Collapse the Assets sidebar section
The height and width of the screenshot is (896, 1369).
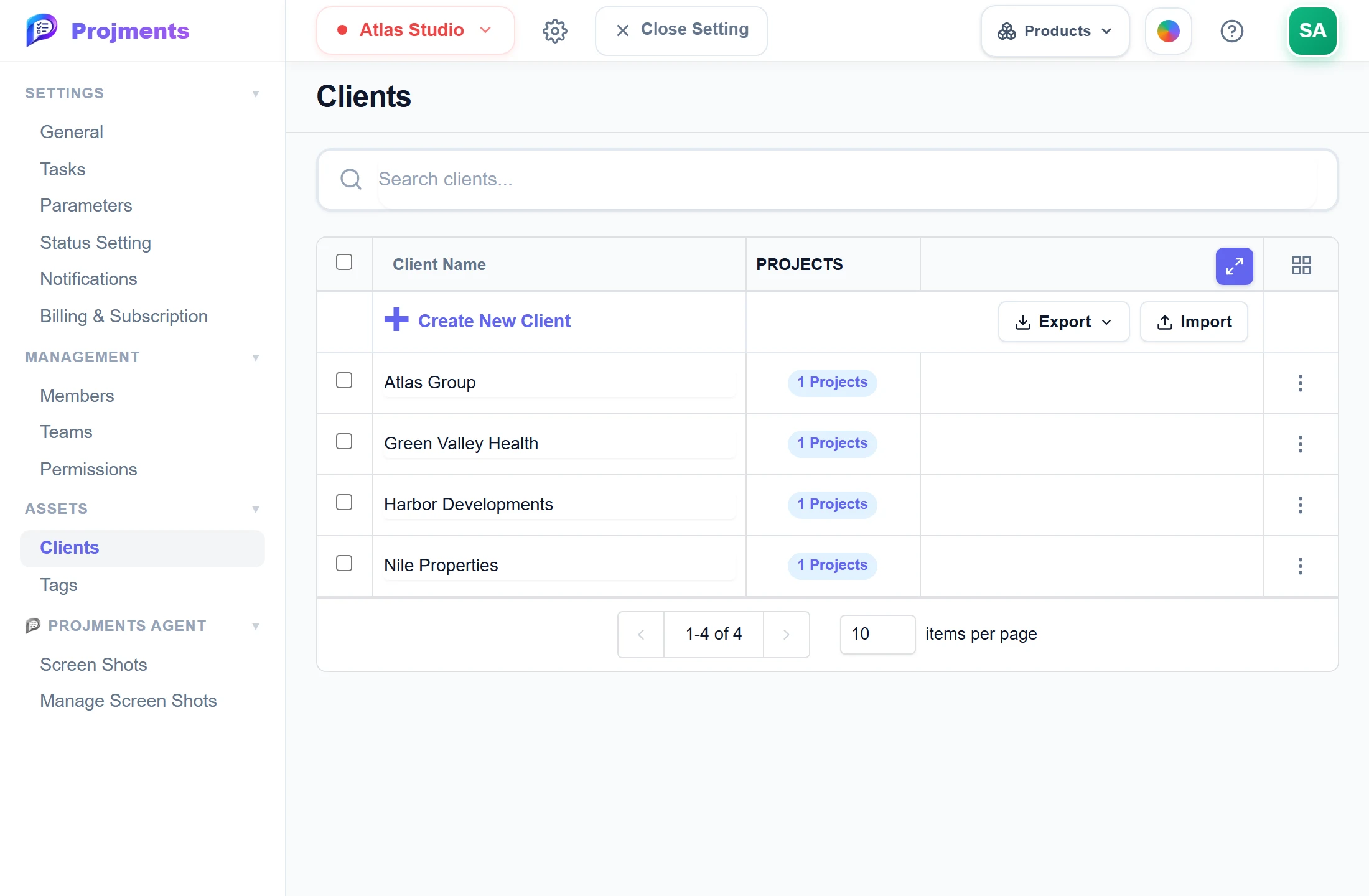coord(255,510)
